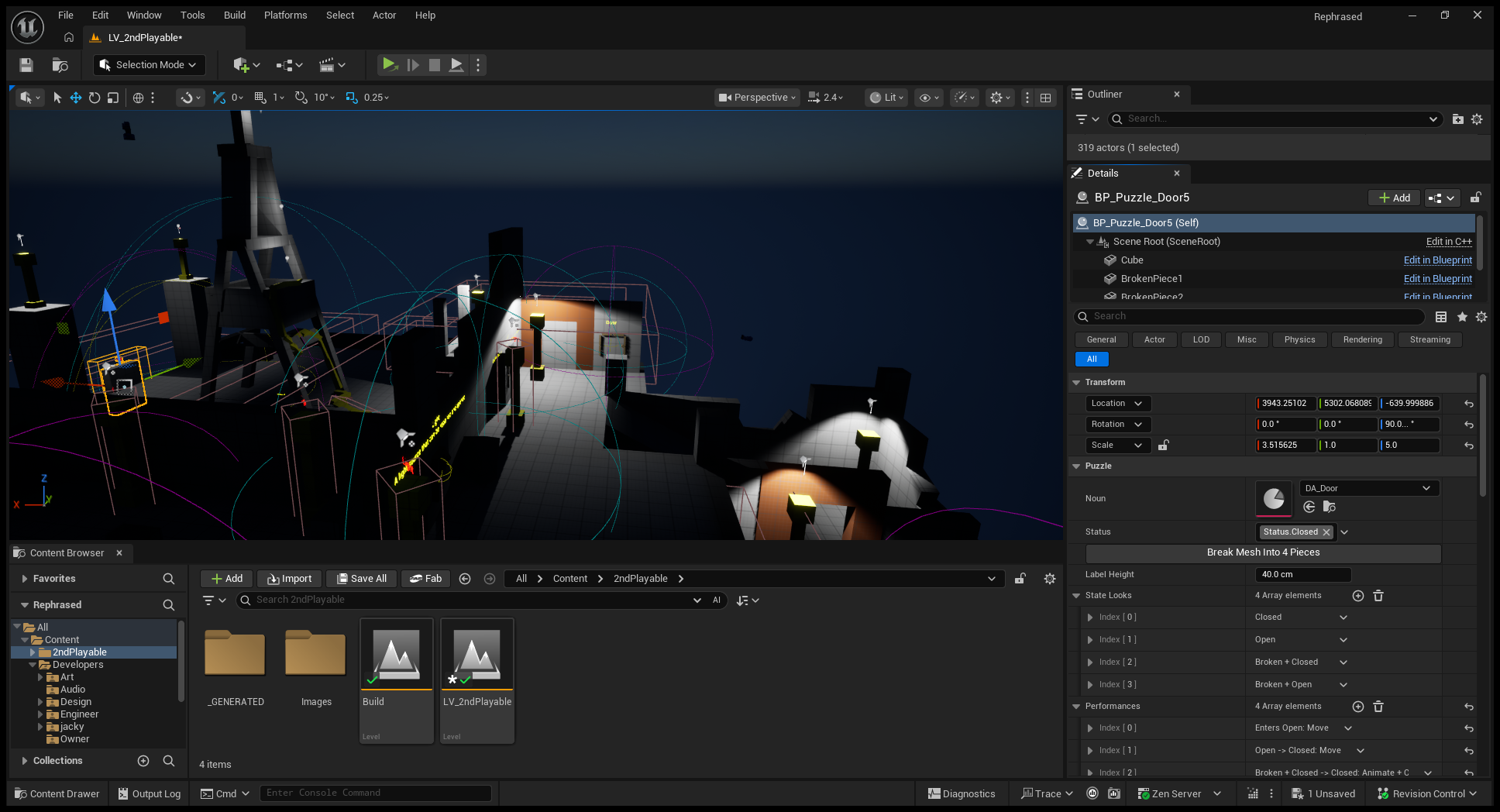Open the Perspective view mode dropdown
The width and height of the screenshot is (1500, 812).
(758, 98)
